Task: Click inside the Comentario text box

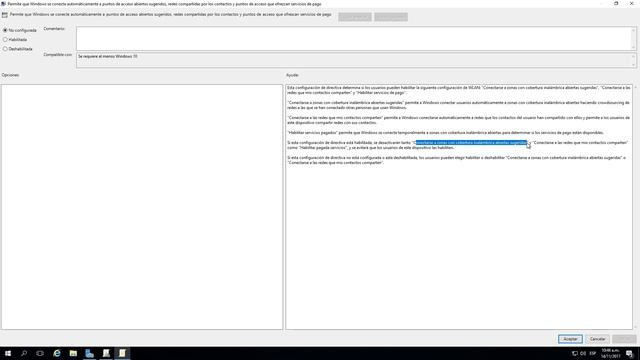Action: coord(353,39)
